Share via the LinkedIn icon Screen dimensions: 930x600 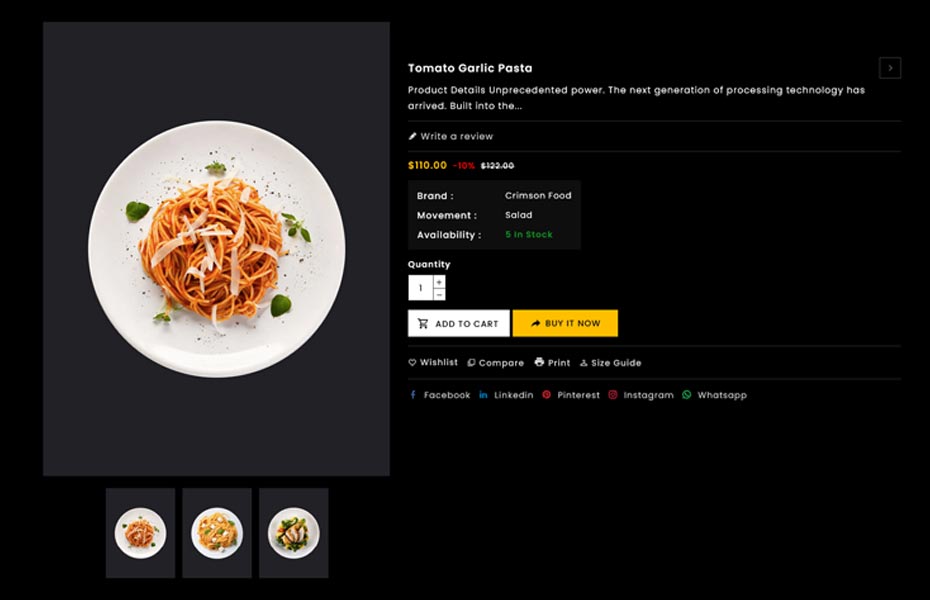483,395
